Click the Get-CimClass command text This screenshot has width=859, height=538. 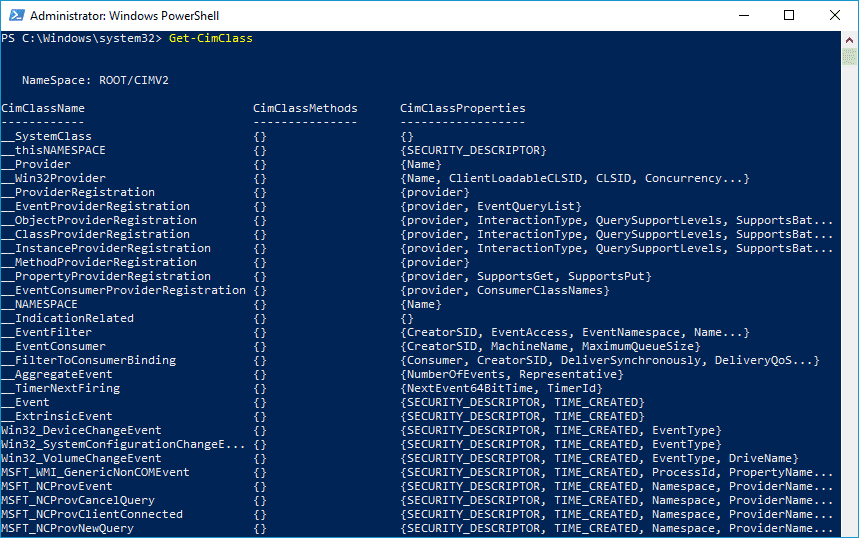point(211,38)
